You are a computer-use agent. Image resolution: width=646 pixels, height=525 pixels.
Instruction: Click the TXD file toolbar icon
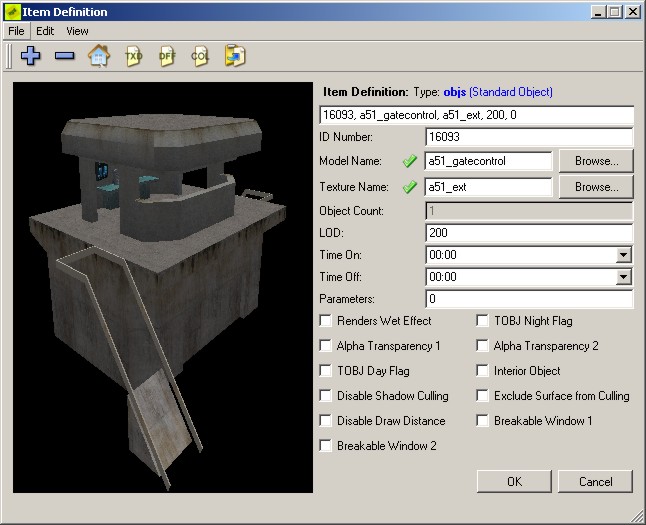pyautogui.click(x=133, y=56)
